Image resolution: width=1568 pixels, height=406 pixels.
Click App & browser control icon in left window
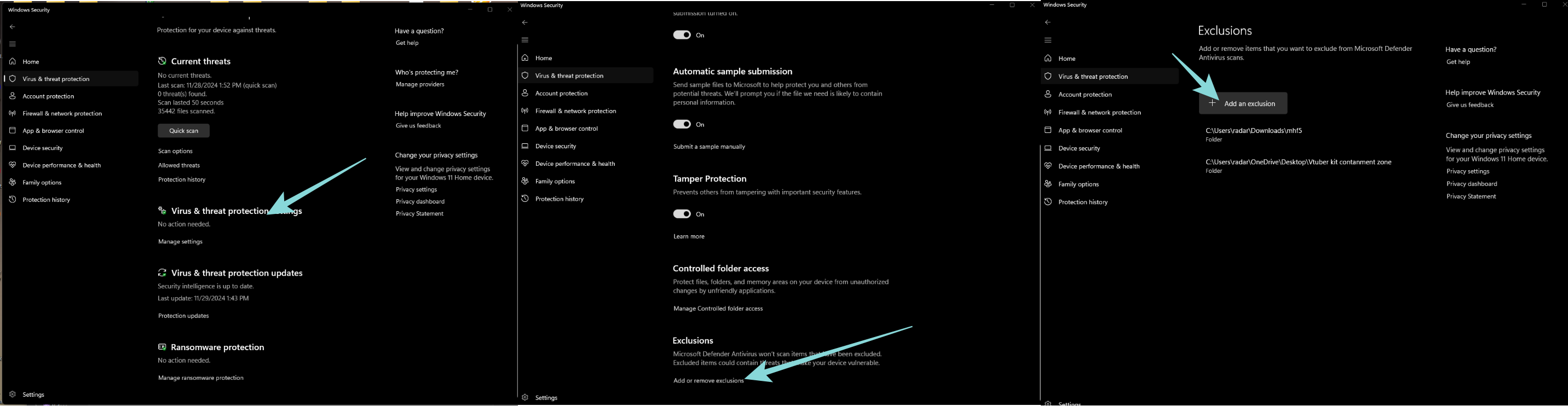pos(12,130)
